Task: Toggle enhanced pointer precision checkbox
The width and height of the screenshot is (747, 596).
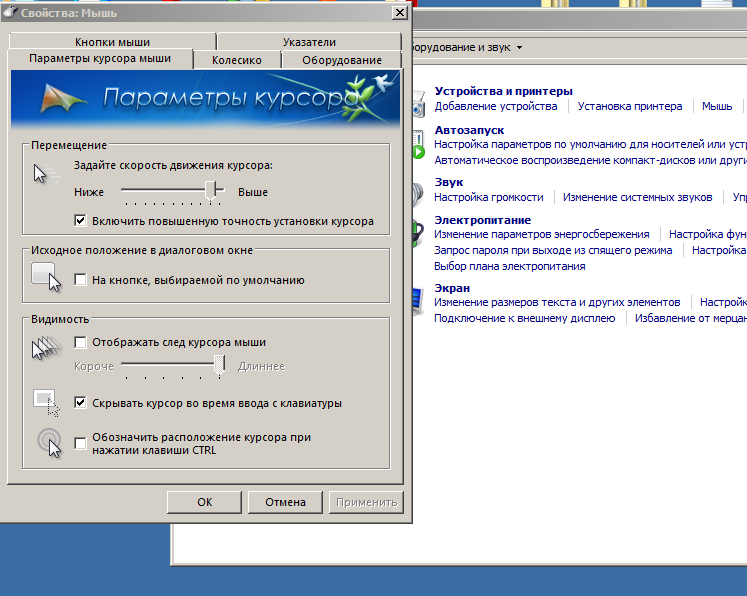Action: point(80,221)
